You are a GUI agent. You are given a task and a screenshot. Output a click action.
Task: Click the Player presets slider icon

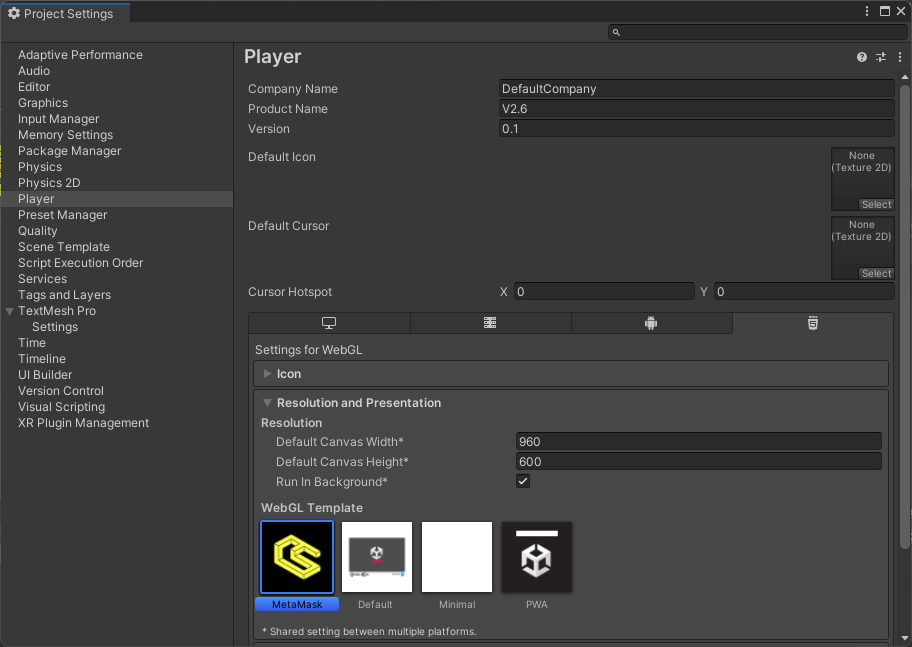click(x=881, y=58)
